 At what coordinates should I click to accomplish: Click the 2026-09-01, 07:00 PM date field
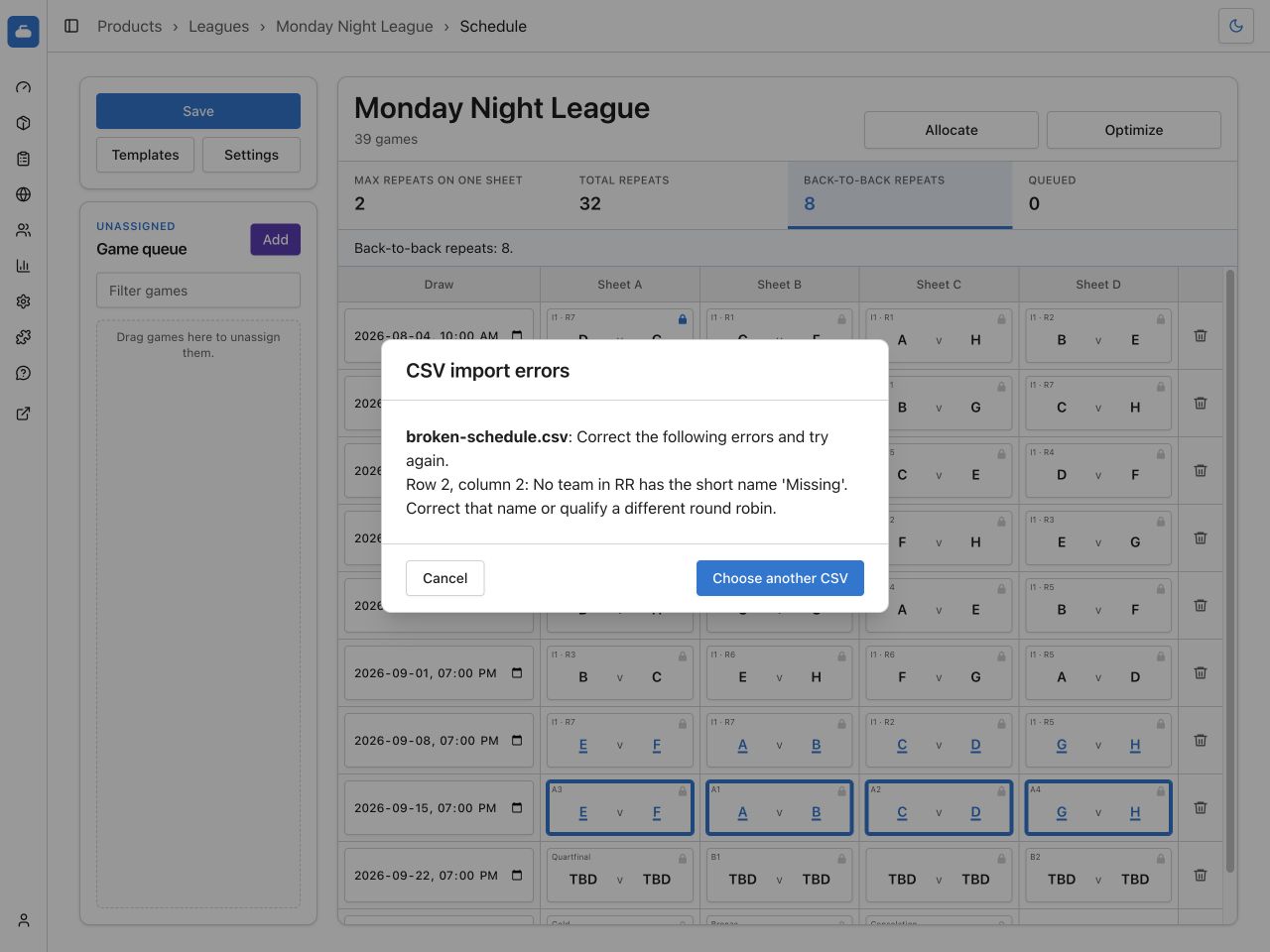tap(439, 673)
